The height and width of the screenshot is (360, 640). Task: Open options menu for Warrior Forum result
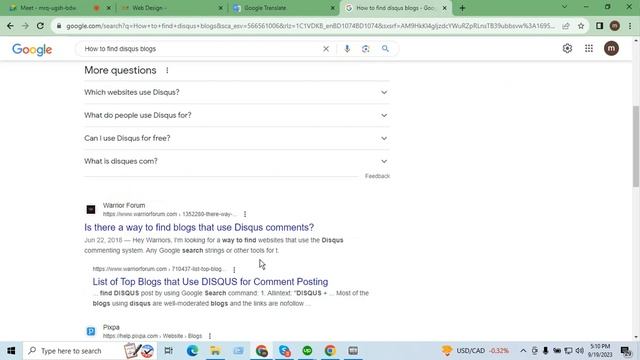pos(245,214)
